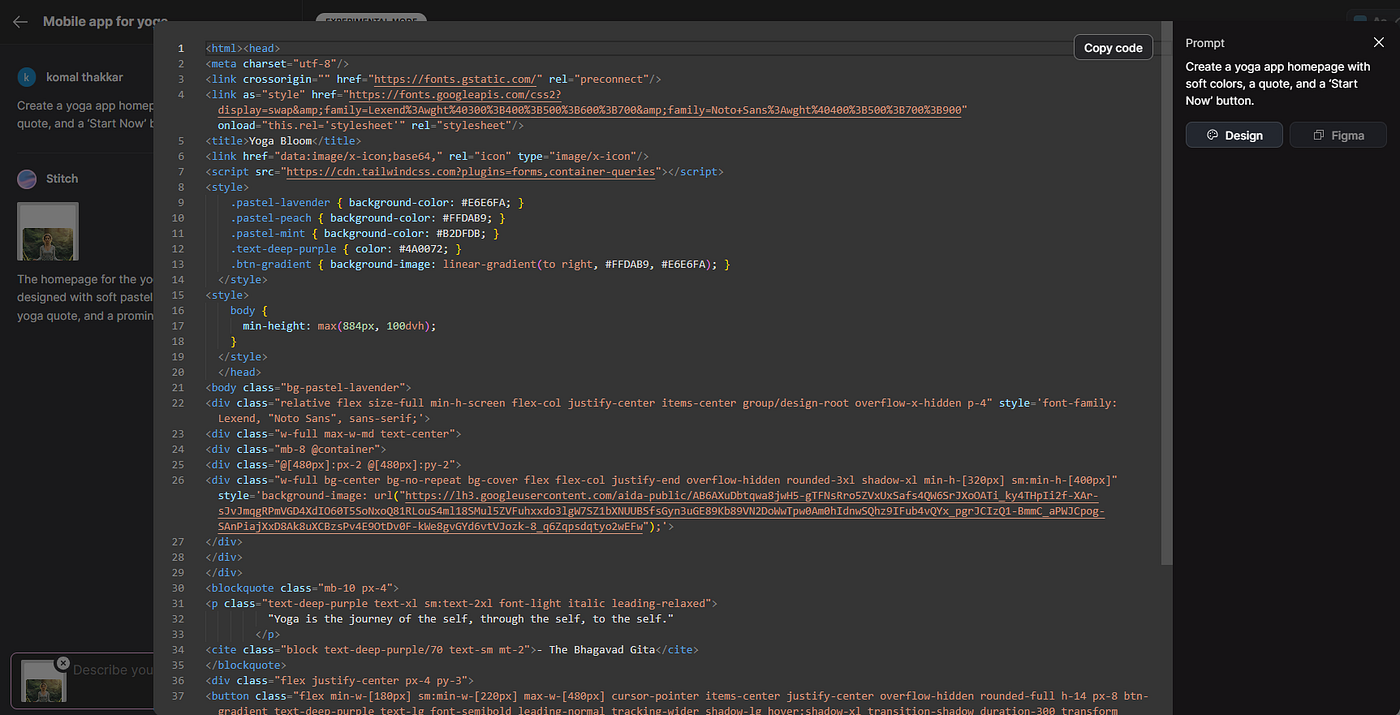Click the yoga quote text on line 32
Screen dimensions: 1400x715
471,619
